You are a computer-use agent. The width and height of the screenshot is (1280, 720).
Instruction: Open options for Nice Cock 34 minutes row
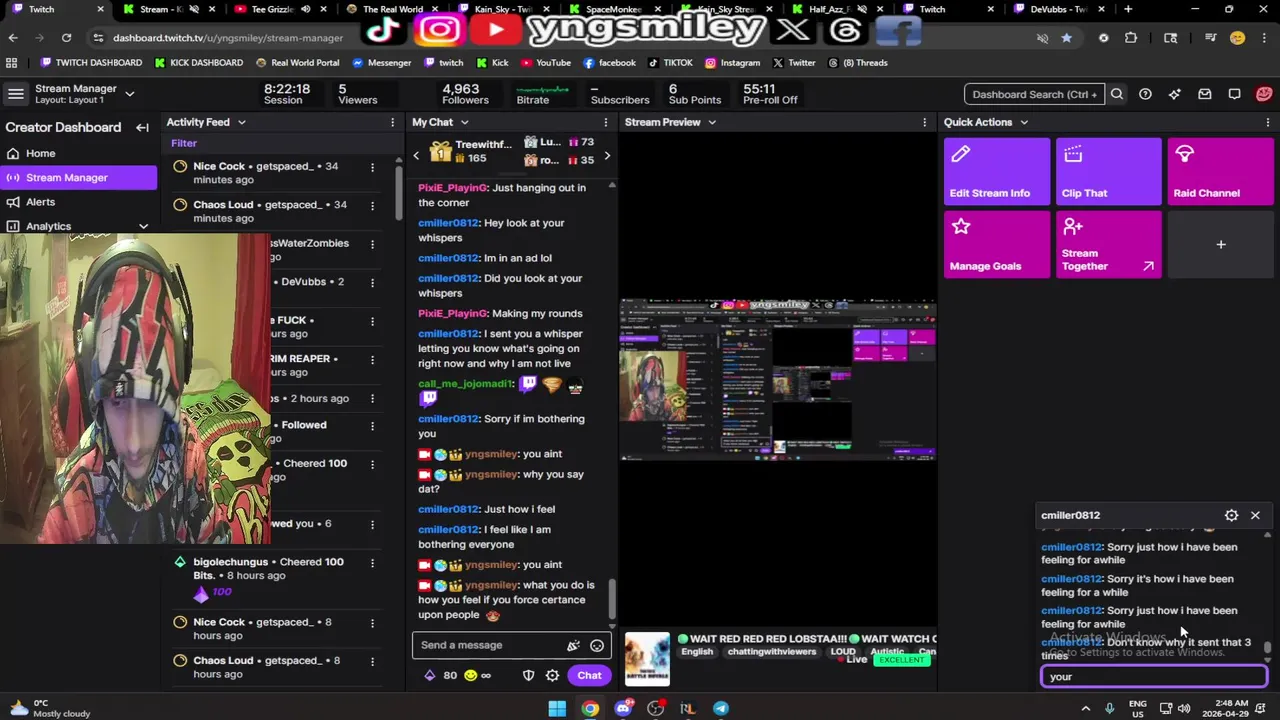(x=372, y=167)
